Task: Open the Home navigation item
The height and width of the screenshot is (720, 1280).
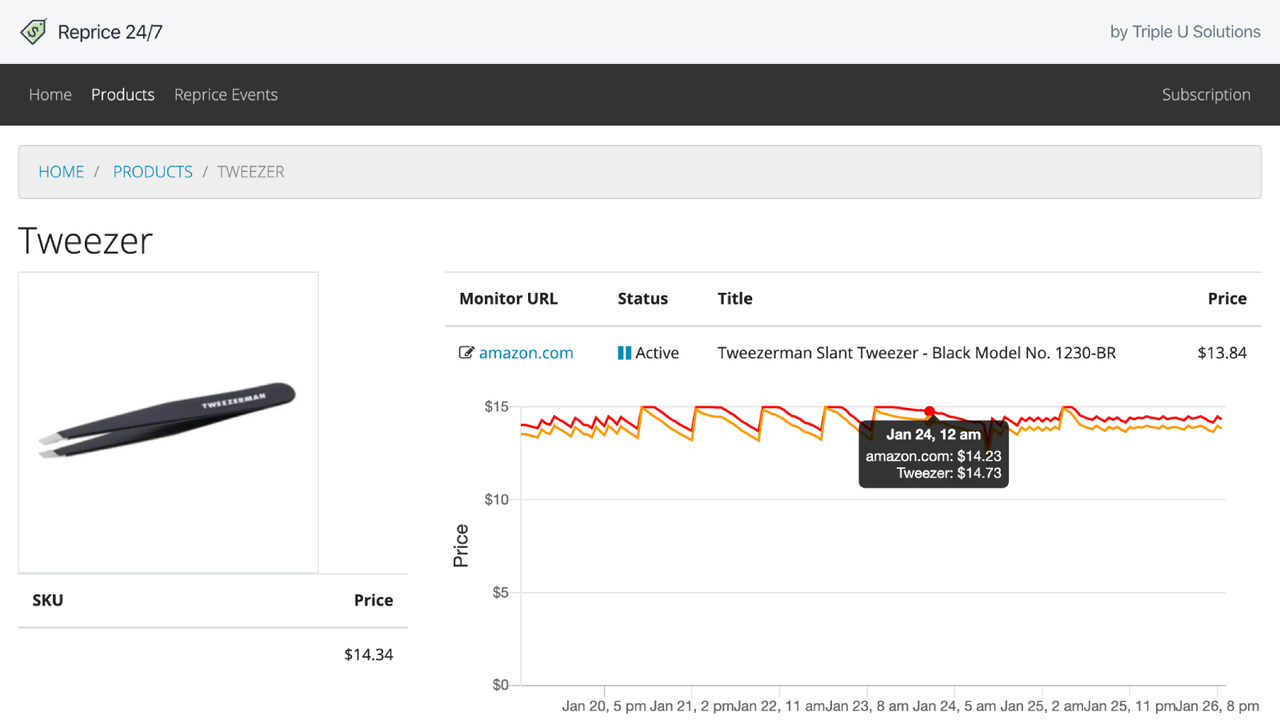Action: [50, 94]
